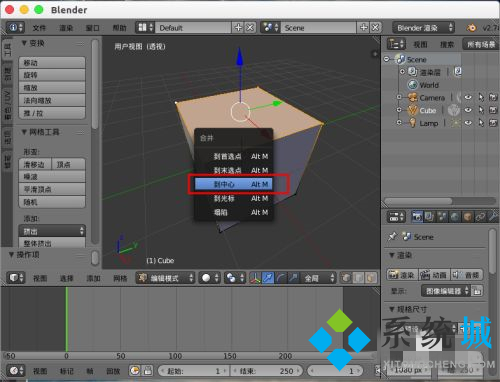Choose merge collapse option
This screenshot has height=382, width=500.
click(x=234, y=212)
